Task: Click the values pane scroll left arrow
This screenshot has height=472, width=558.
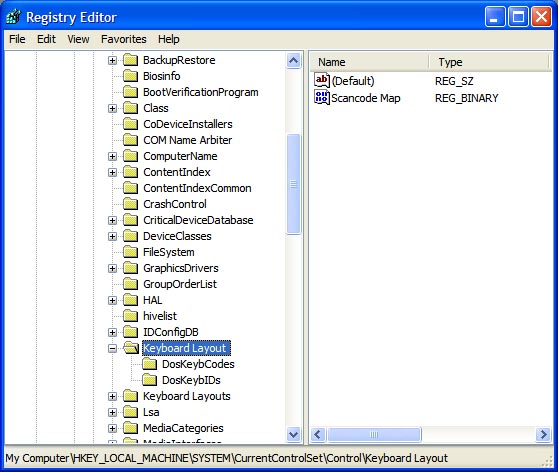Action: click(318, 435)
